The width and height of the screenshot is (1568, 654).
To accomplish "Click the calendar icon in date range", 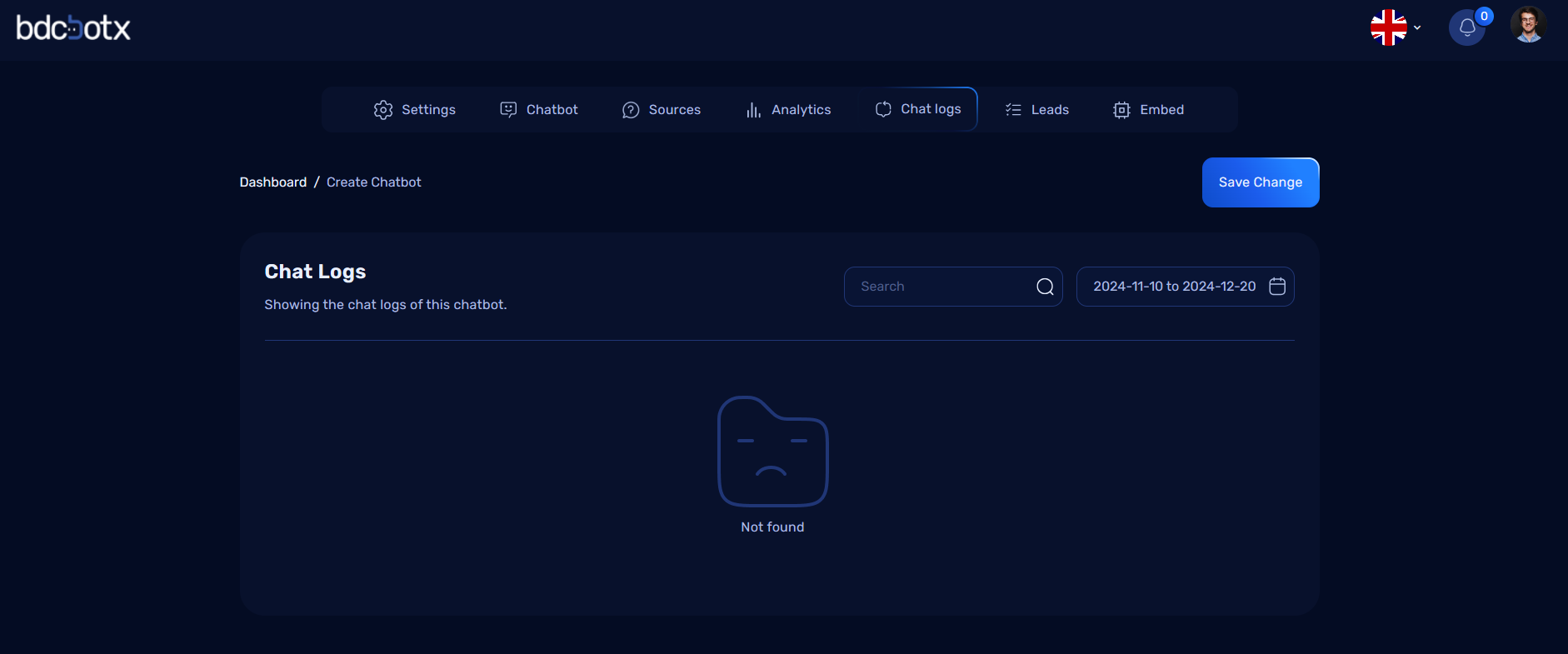I will pos(1276,287).
